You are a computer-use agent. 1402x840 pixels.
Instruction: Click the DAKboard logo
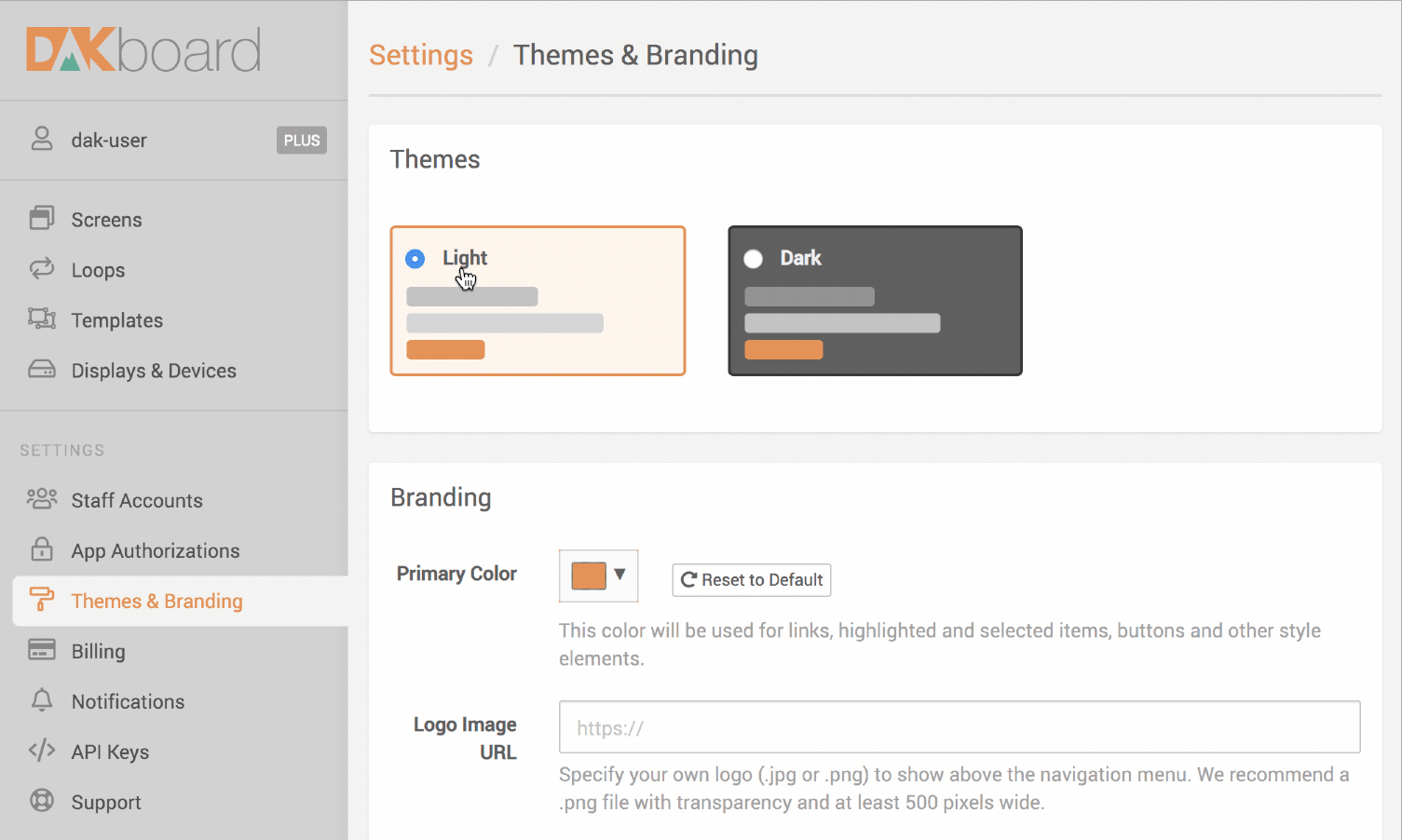pos(143,50)
